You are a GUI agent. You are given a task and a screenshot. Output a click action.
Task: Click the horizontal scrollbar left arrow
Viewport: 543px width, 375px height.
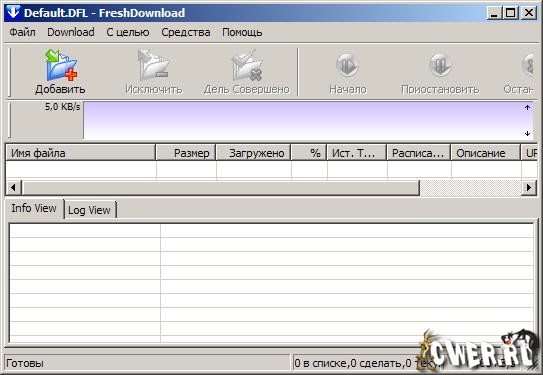[14, 188]
